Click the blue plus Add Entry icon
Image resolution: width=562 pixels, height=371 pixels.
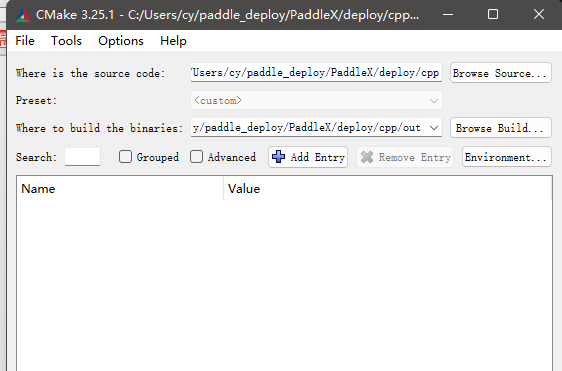[x=278, y=157]
